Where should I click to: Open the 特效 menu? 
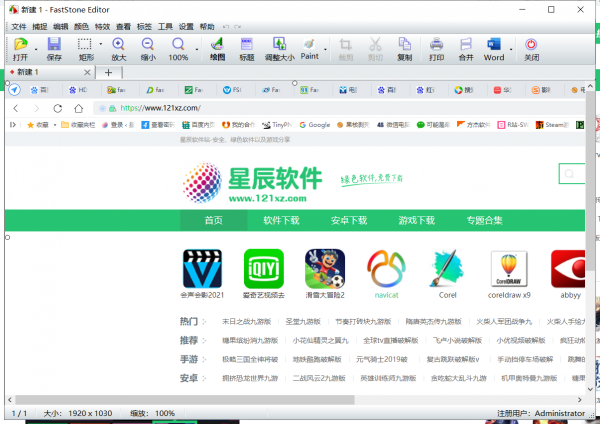103,27
